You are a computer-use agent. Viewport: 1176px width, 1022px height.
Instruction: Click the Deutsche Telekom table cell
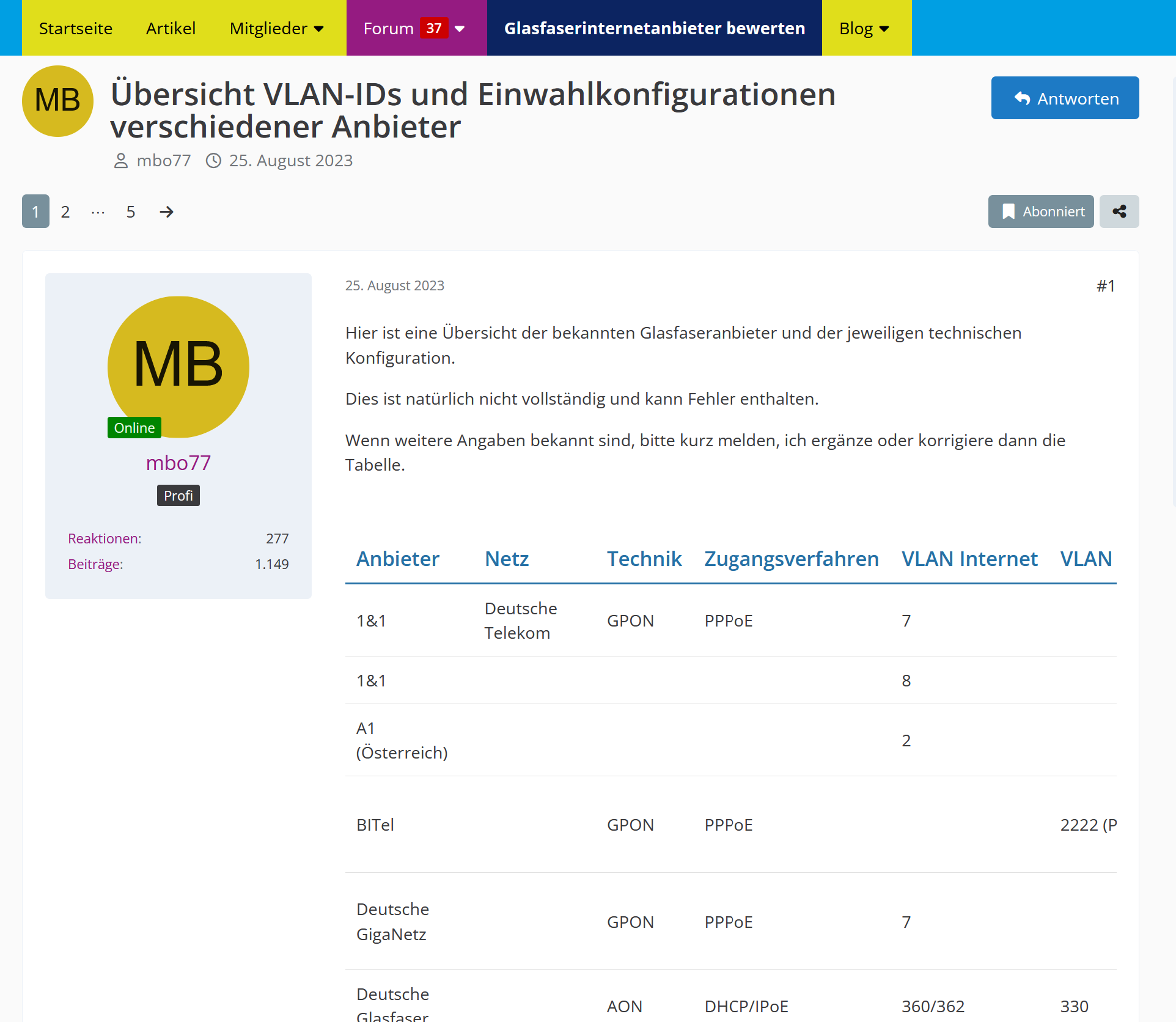(x=521, y=620)
